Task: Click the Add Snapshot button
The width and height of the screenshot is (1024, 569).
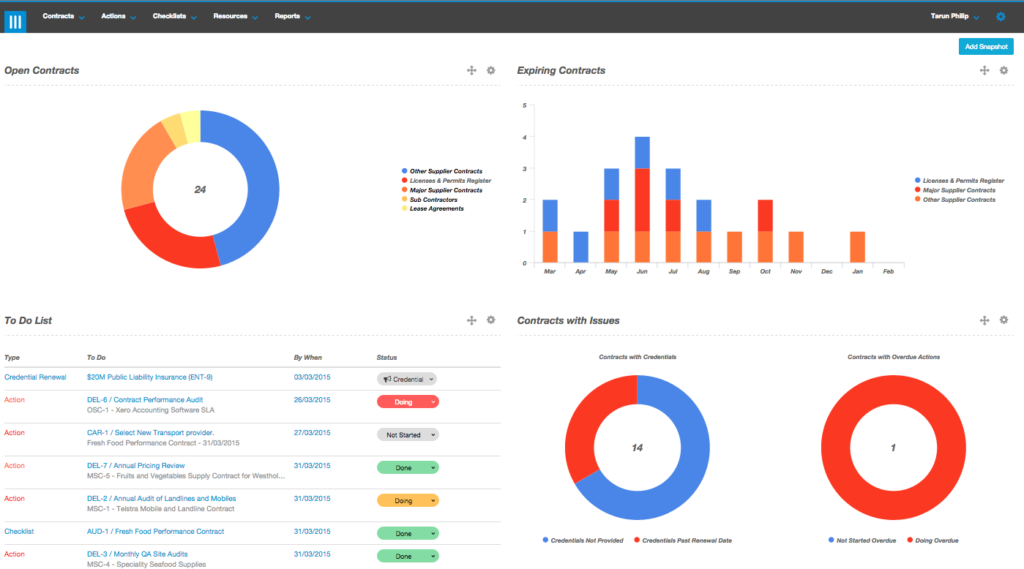Action: [985, 47]
